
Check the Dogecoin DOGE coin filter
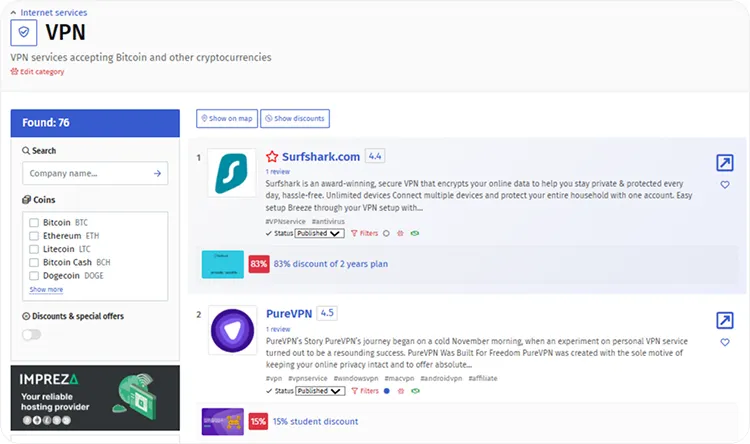pyautogui.click(x=34, y=276)
